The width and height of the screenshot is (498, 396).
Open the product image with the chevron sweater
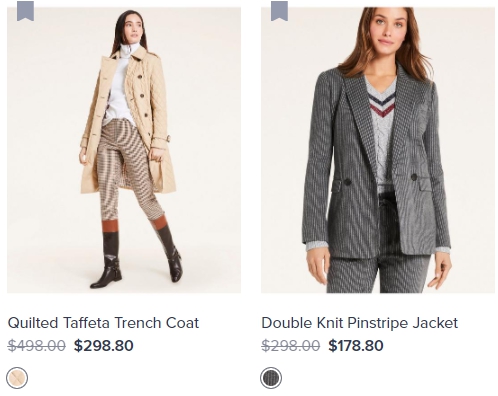pyautogui.click(x=378, y=150)
